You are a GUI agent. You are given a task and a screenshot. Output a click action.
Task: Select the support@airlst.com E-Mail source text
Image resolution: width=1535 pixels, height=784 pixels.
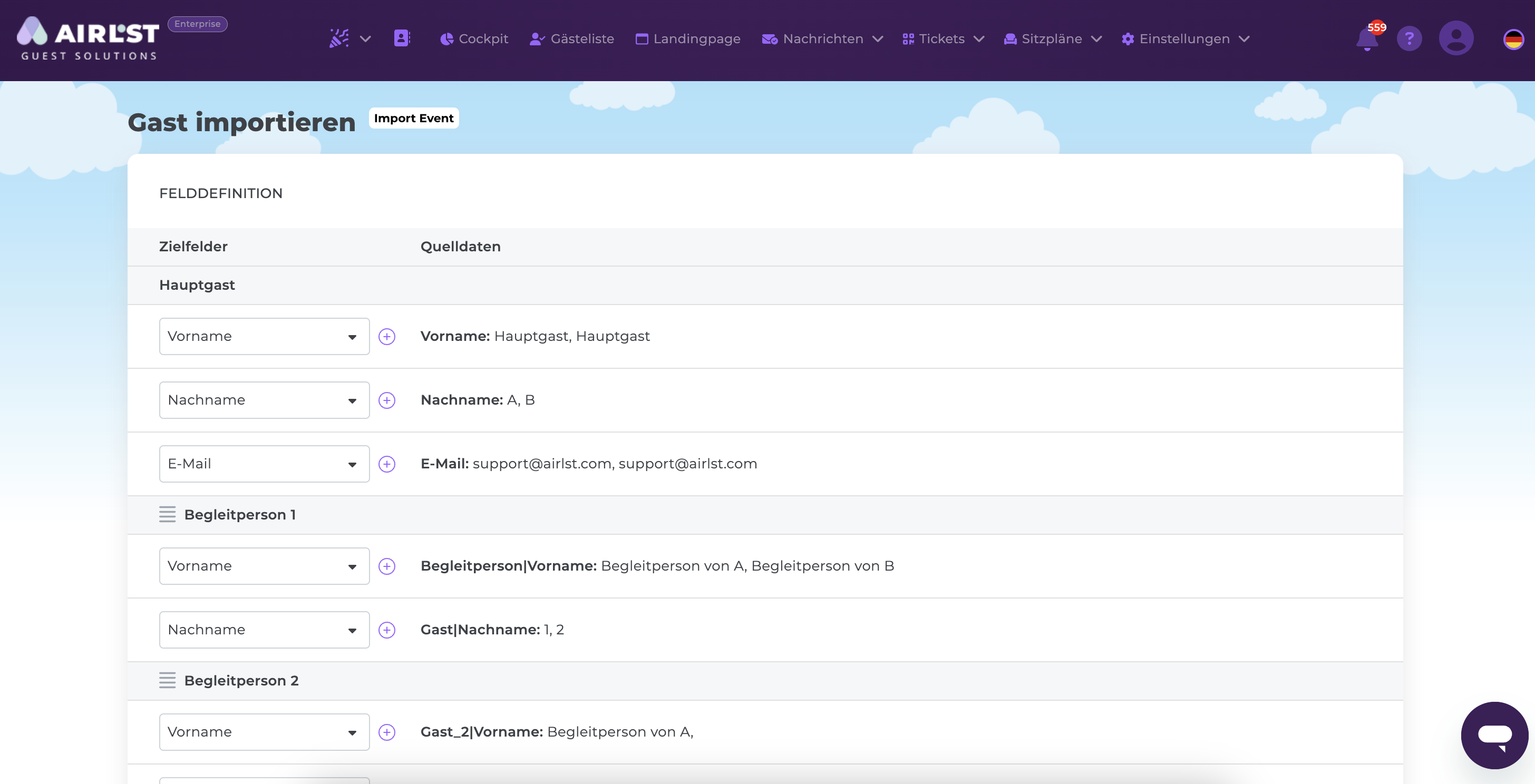point(615,464)
